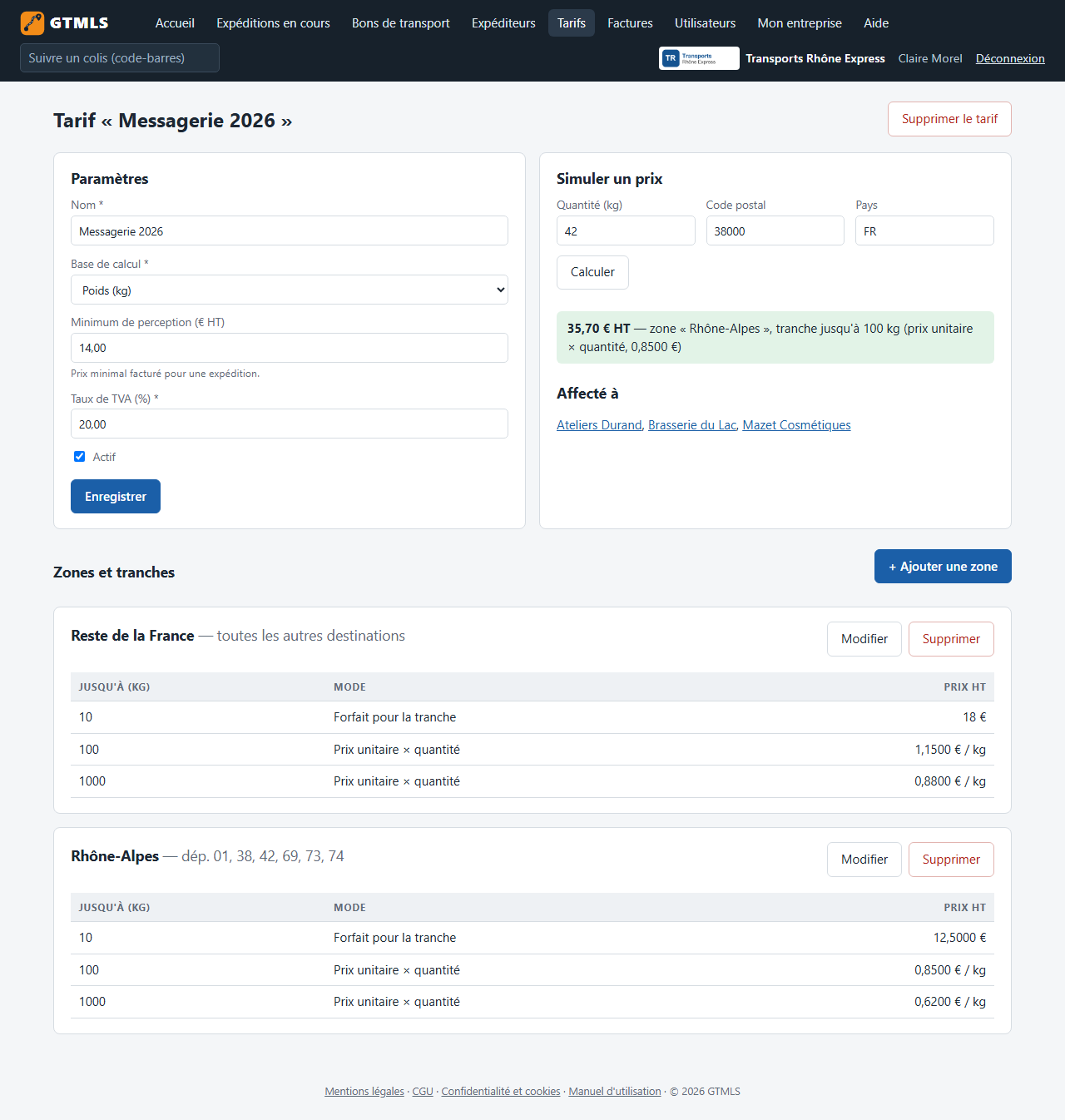
Task: Click the Calculer button
Action: click(592, 272)
